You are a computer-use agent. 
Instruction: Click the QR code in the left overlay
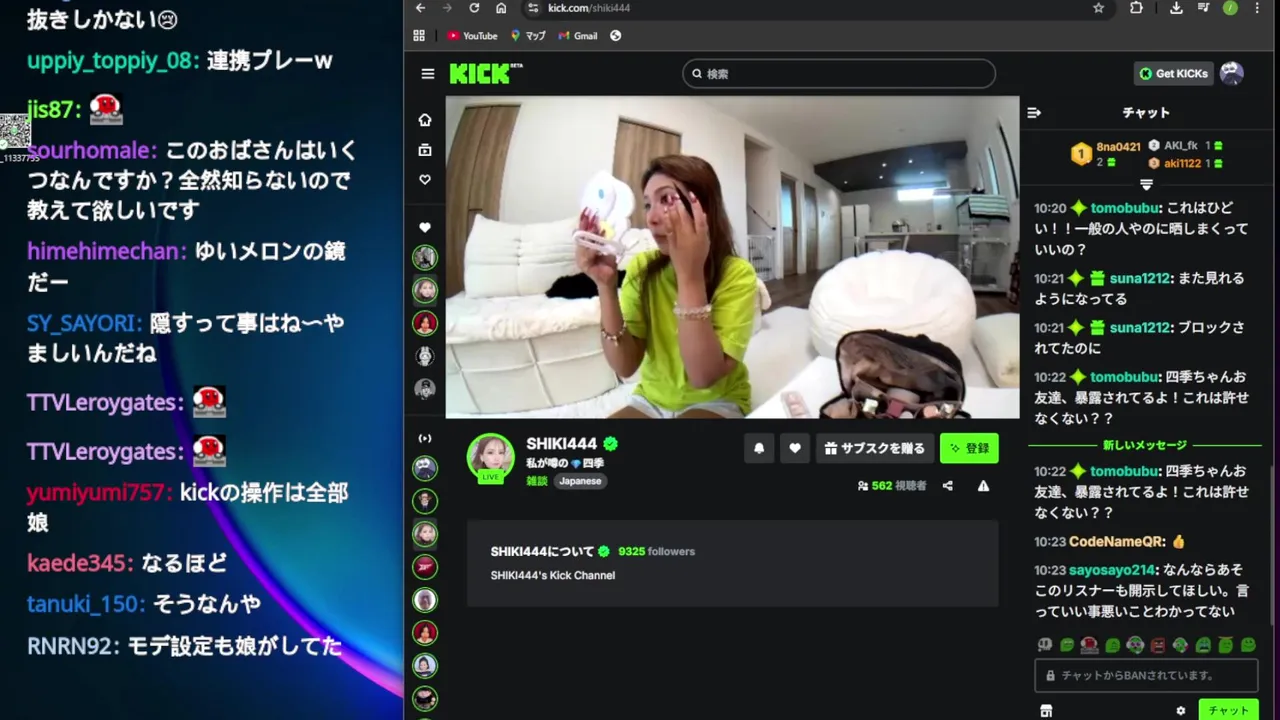tap(14, 131)
